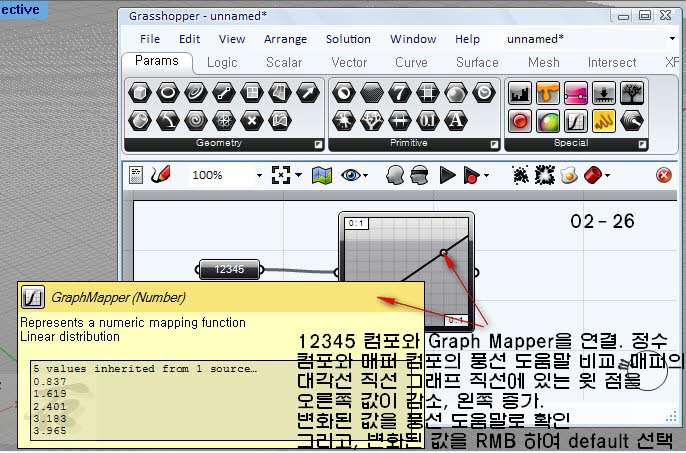Select the Param Viewer tree icon
Viewport: 686px width, 453px height.
tap(632, 93)
